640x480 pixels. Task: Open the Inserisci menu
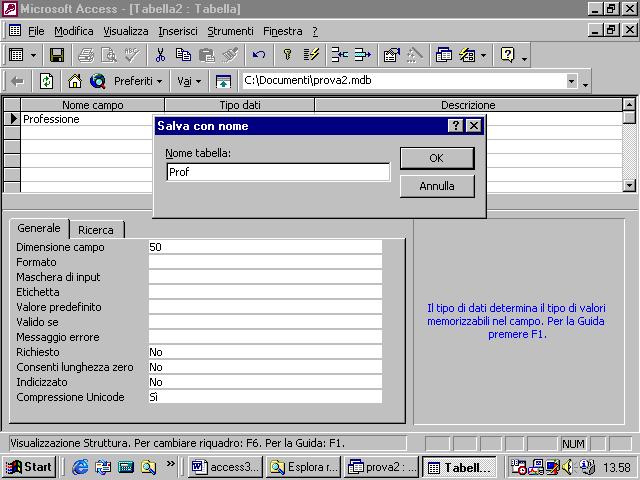[x=178, y=31]
